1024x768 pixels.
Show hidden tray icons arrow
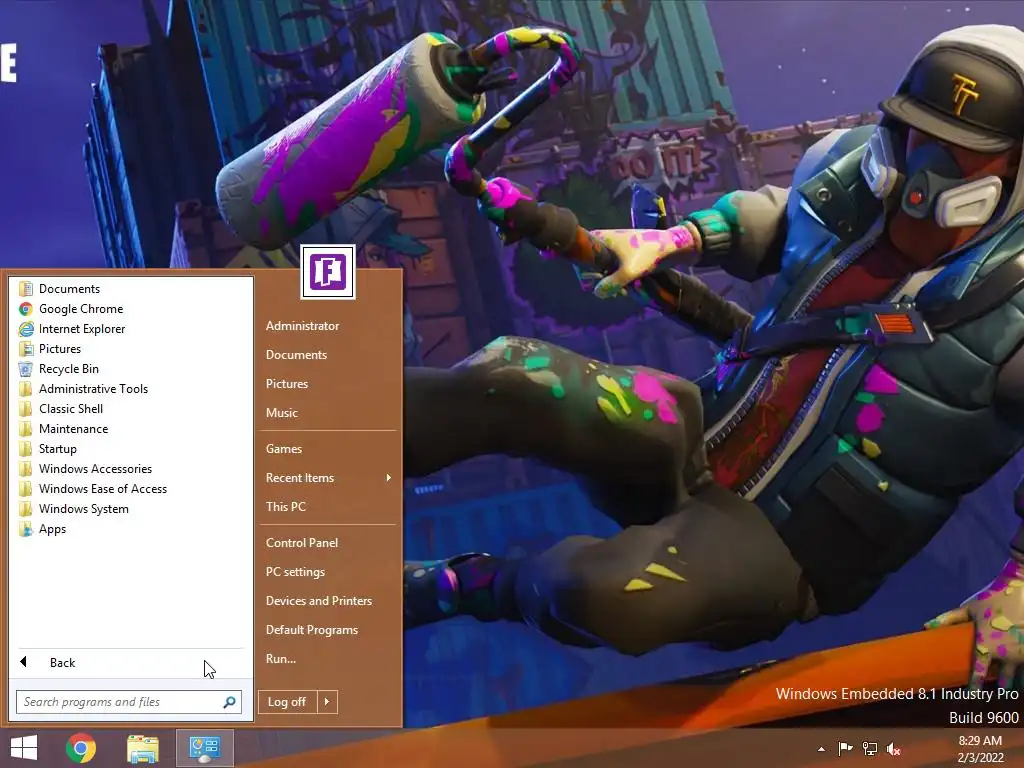click(821, 749)
